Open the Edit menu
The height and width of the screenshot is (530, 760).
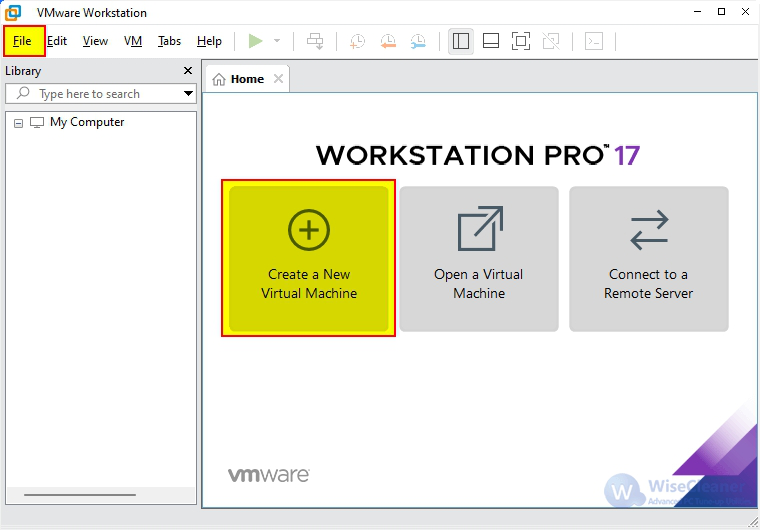coord(57,41)
